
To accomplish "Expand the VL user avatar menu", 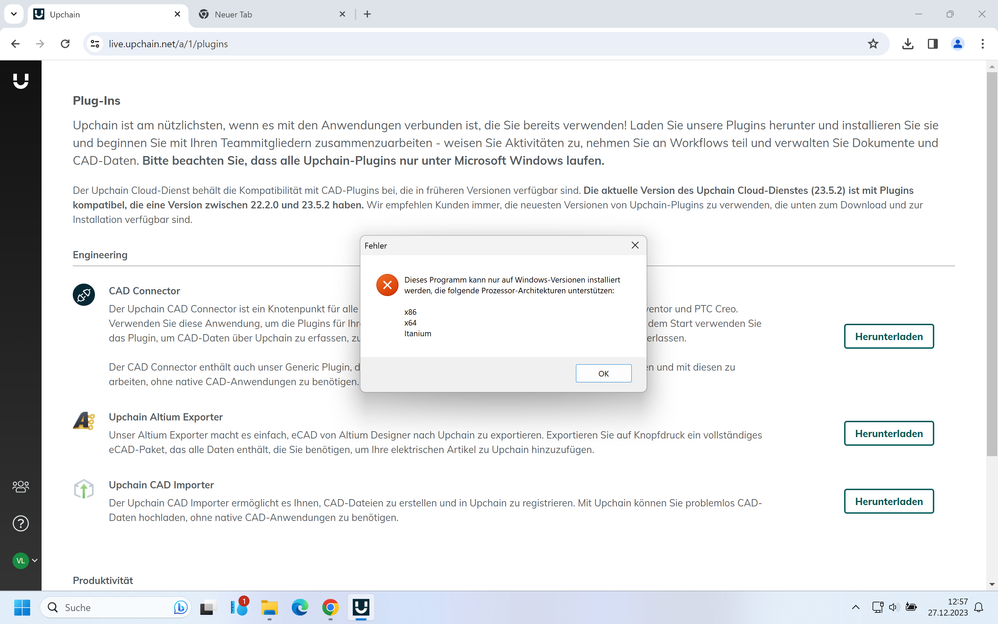I will 25,560.
